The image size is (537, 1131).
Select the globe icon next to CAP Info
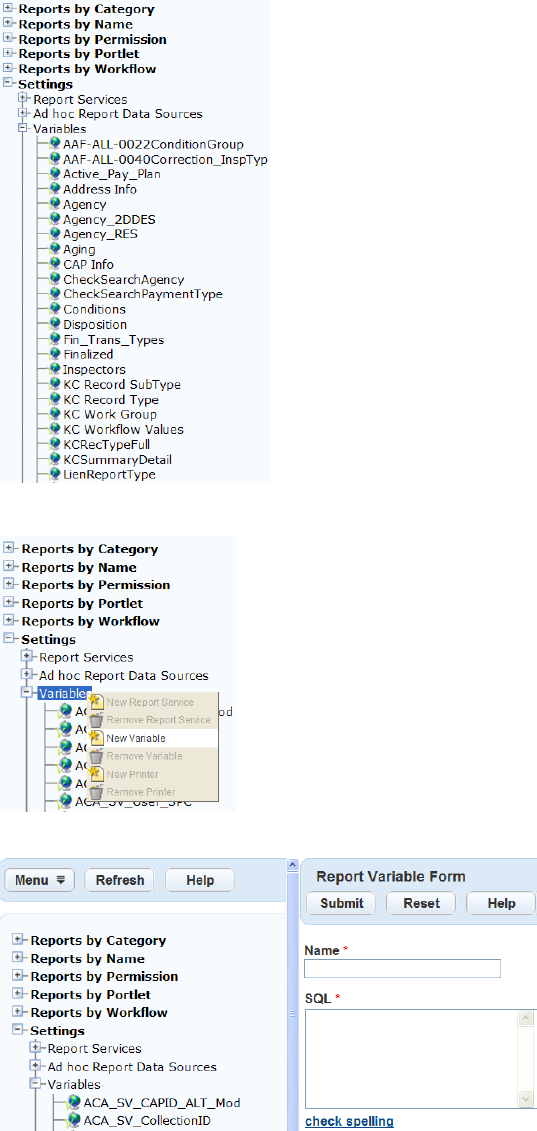click(55, 264)
